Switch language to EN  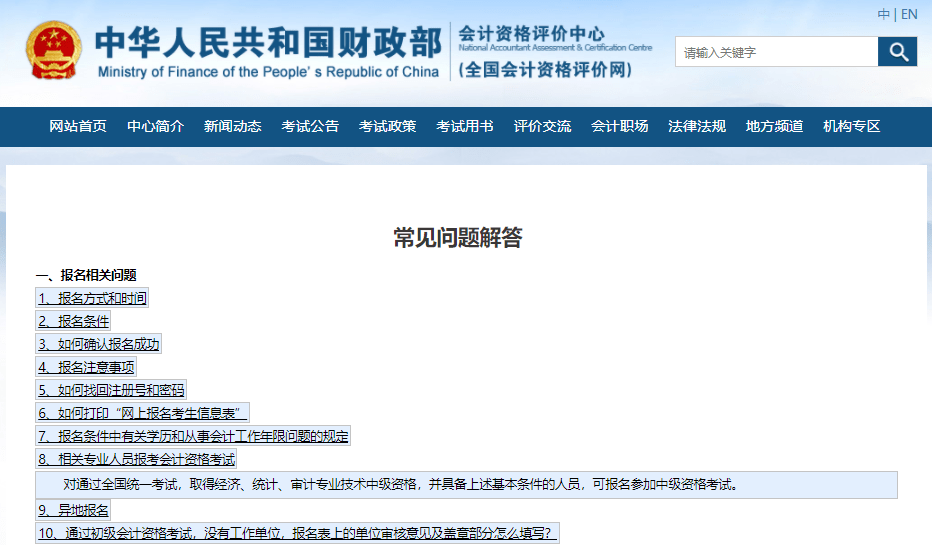pos(909,14)
